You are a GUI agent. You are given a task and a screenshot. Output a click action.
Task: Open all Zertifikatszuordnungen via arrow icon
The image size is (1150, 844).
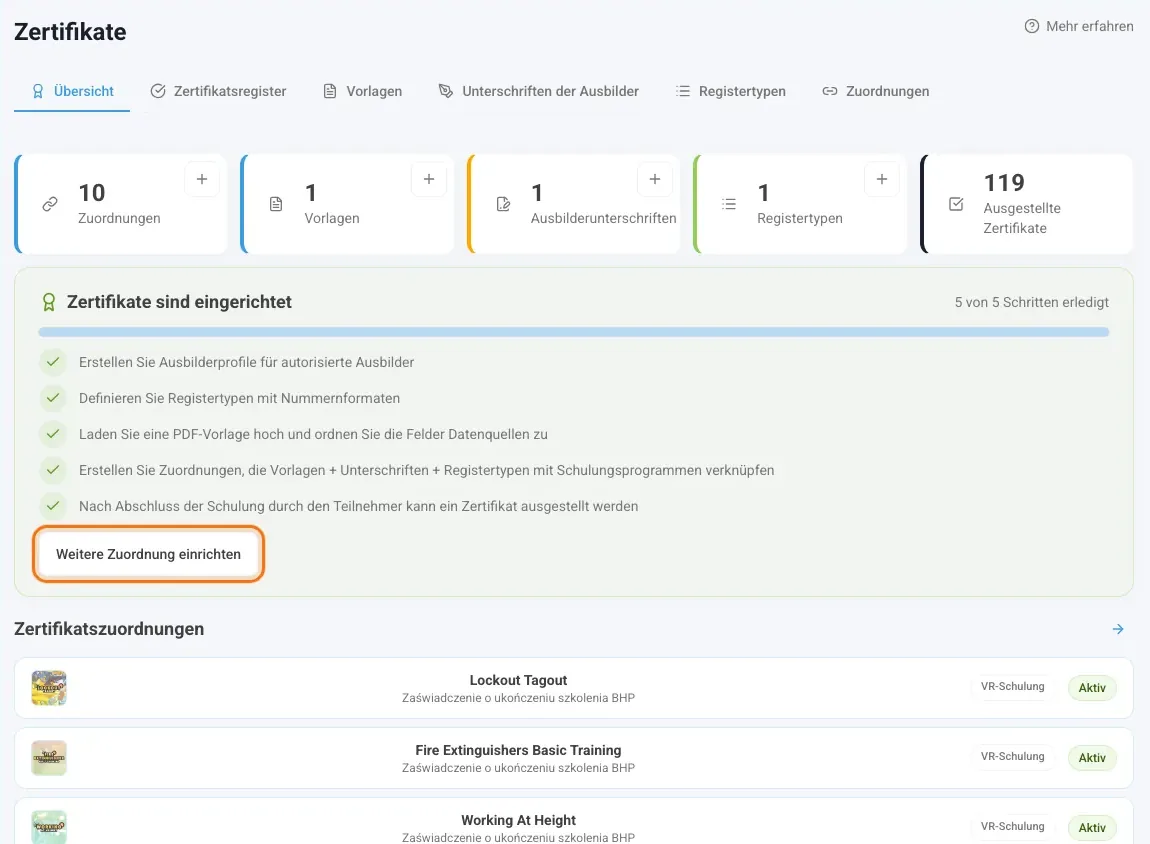click(1118, 629)
